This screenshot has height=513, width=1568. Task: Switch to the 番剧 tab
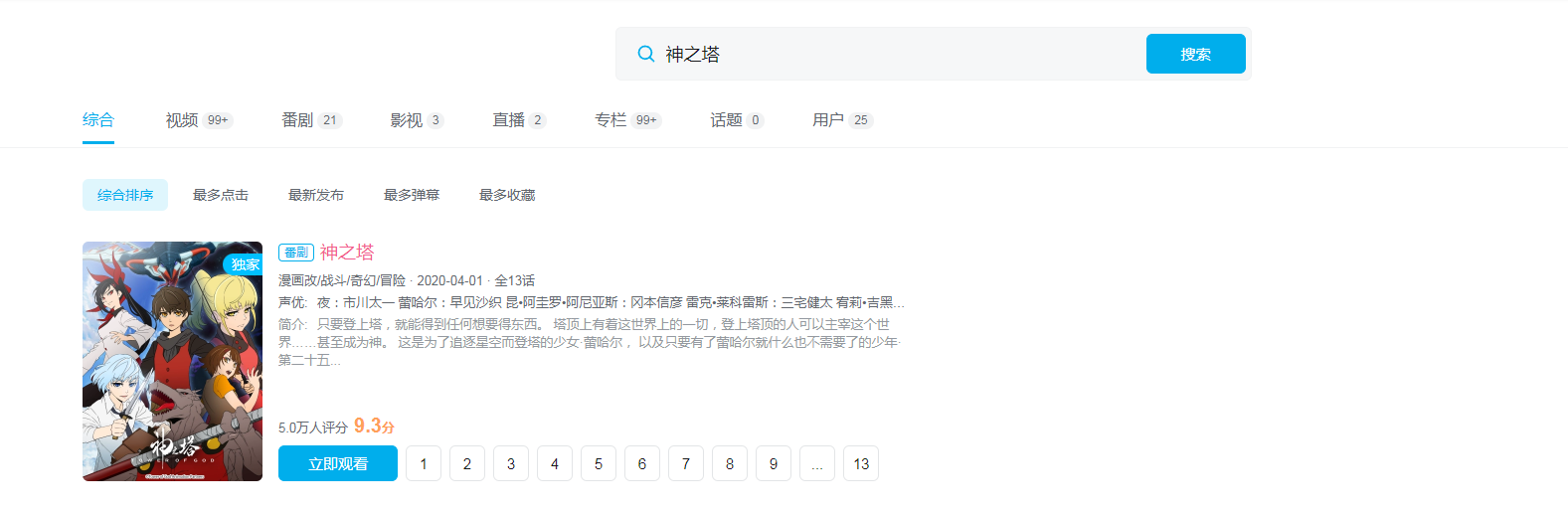click(x=311, y=120)
